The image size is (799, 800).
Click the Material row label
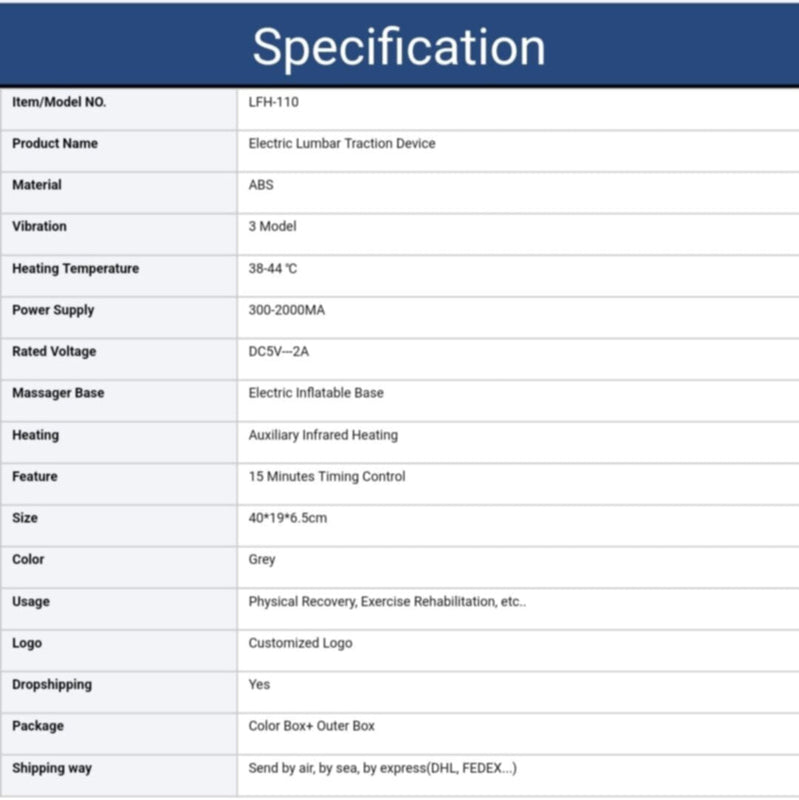[37, 185]
